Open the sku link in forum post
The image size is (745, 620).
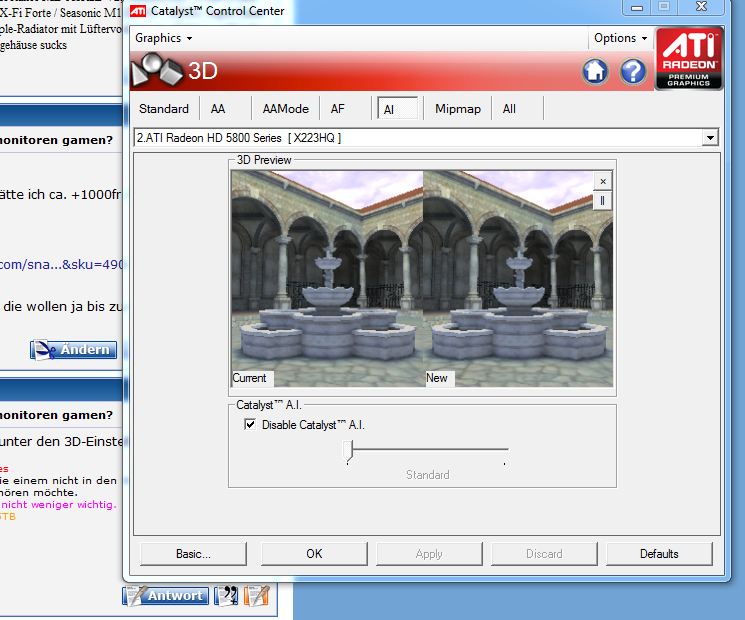[61, 264]
